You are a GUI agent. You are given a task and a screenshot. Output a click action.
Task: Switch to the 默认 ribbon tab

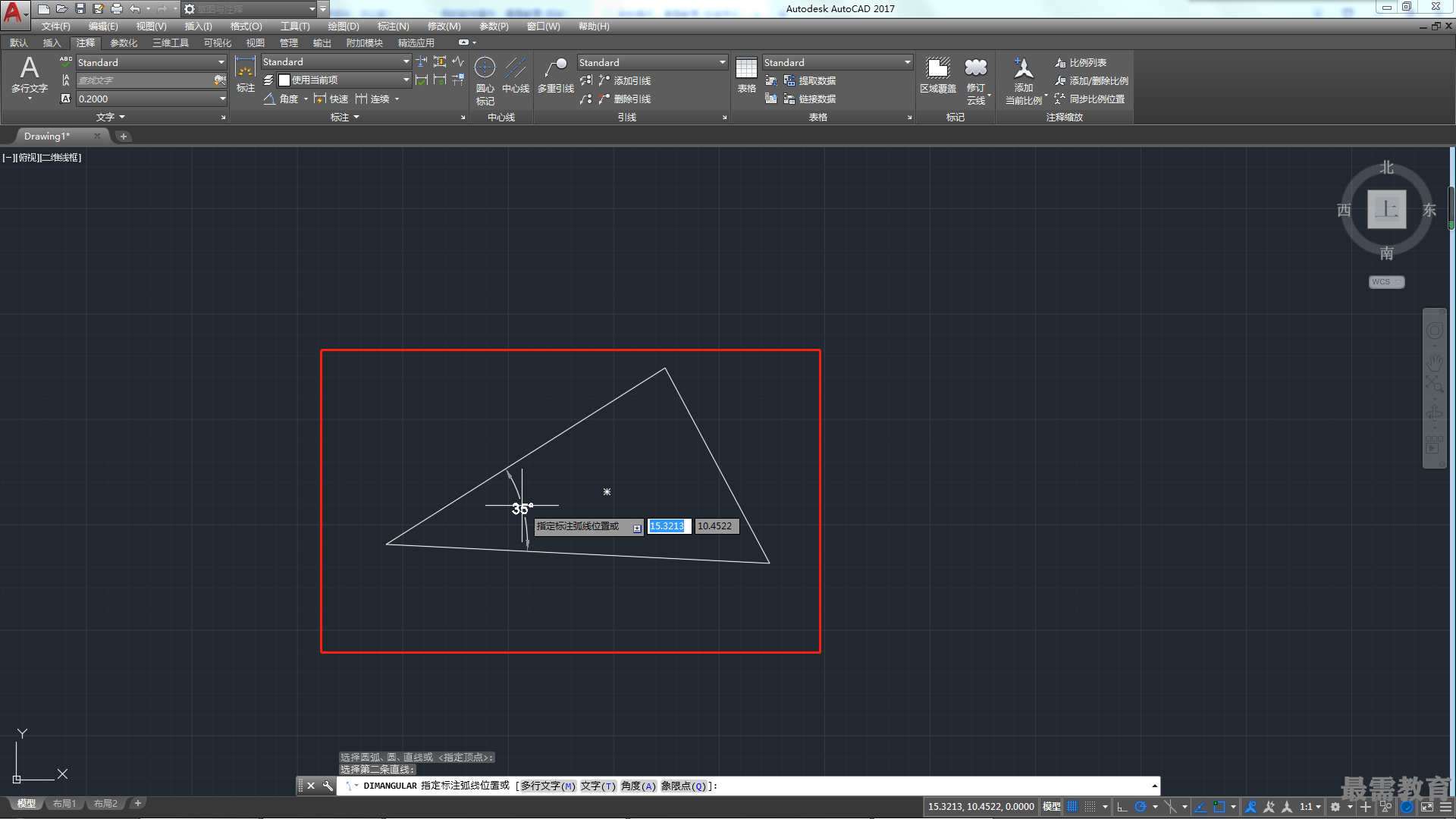pos(19,43)
